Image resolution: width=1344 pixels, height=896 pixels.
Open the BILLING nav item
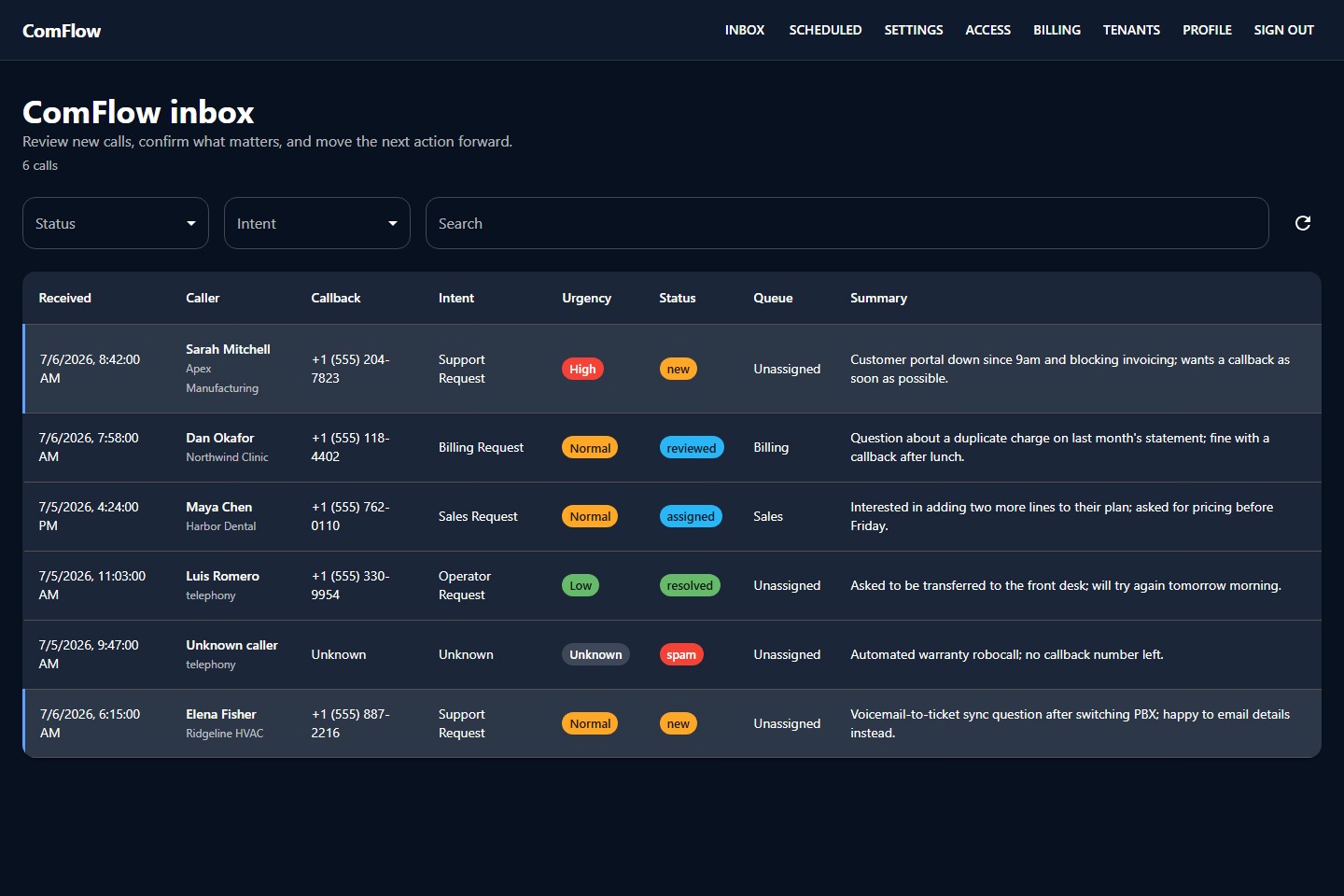1057,30
